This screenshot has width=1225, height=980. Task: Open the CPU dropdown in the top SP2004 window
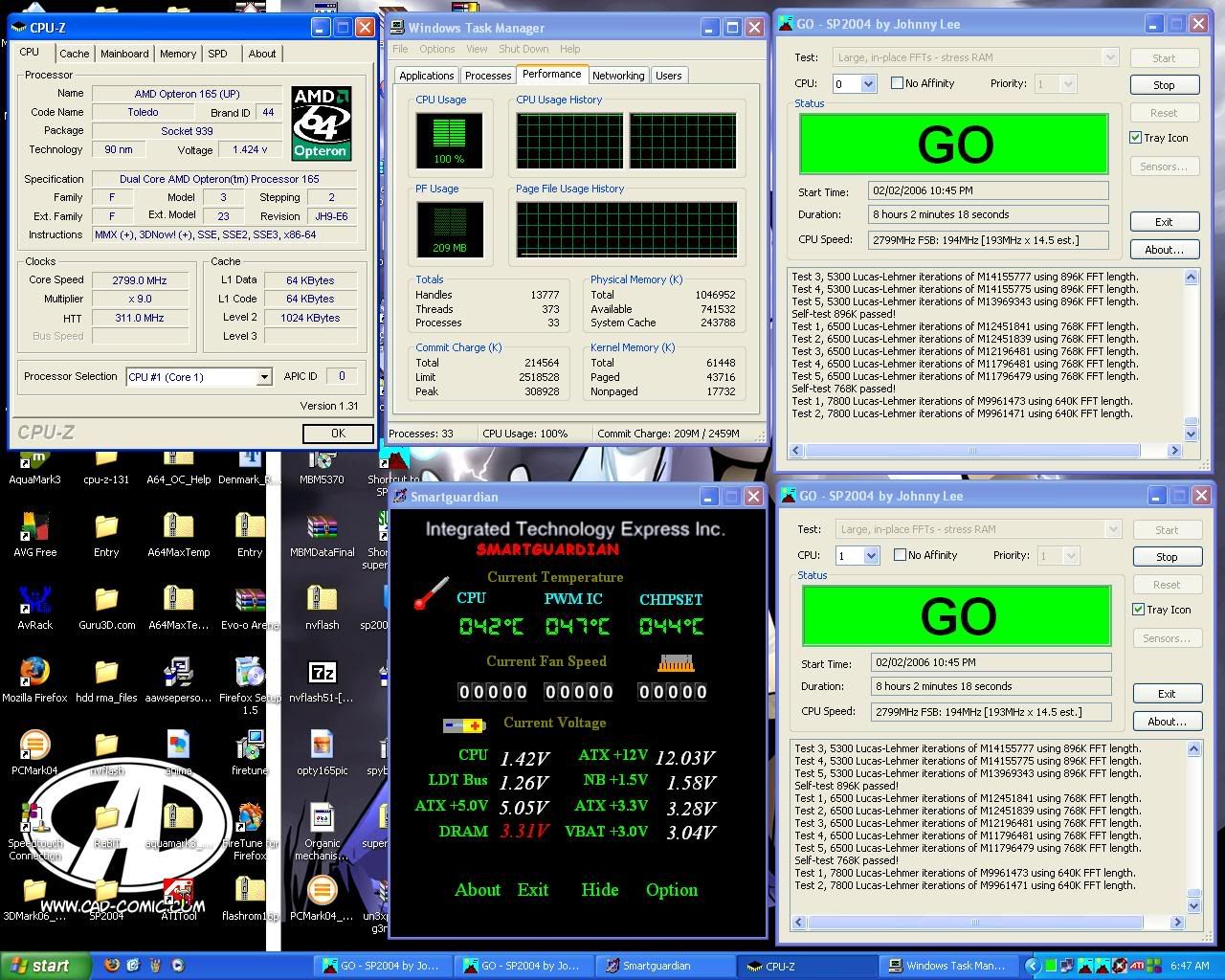point(867,84)
